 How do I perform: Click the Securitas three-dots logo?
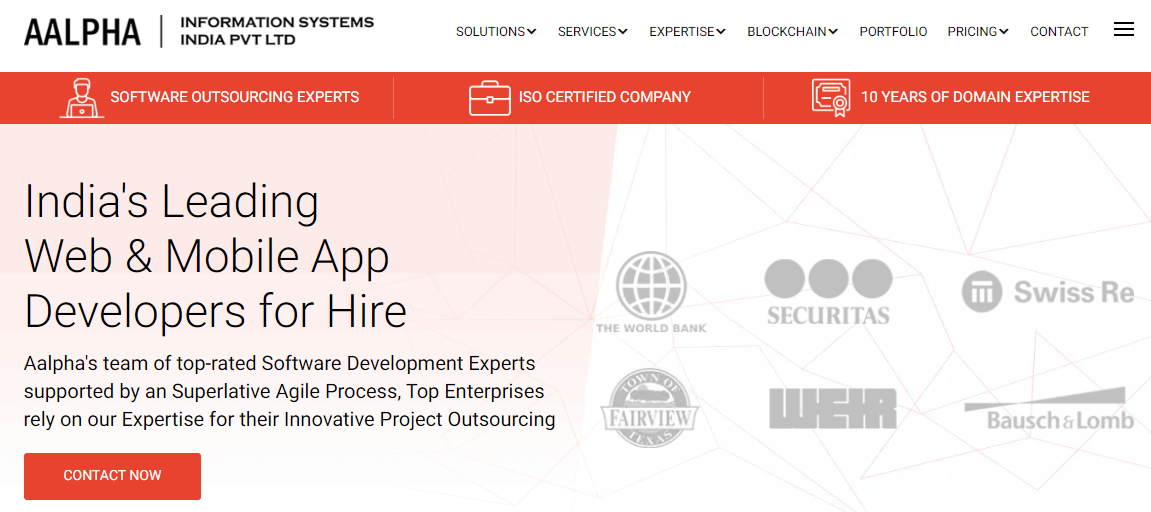pos(829,292)
